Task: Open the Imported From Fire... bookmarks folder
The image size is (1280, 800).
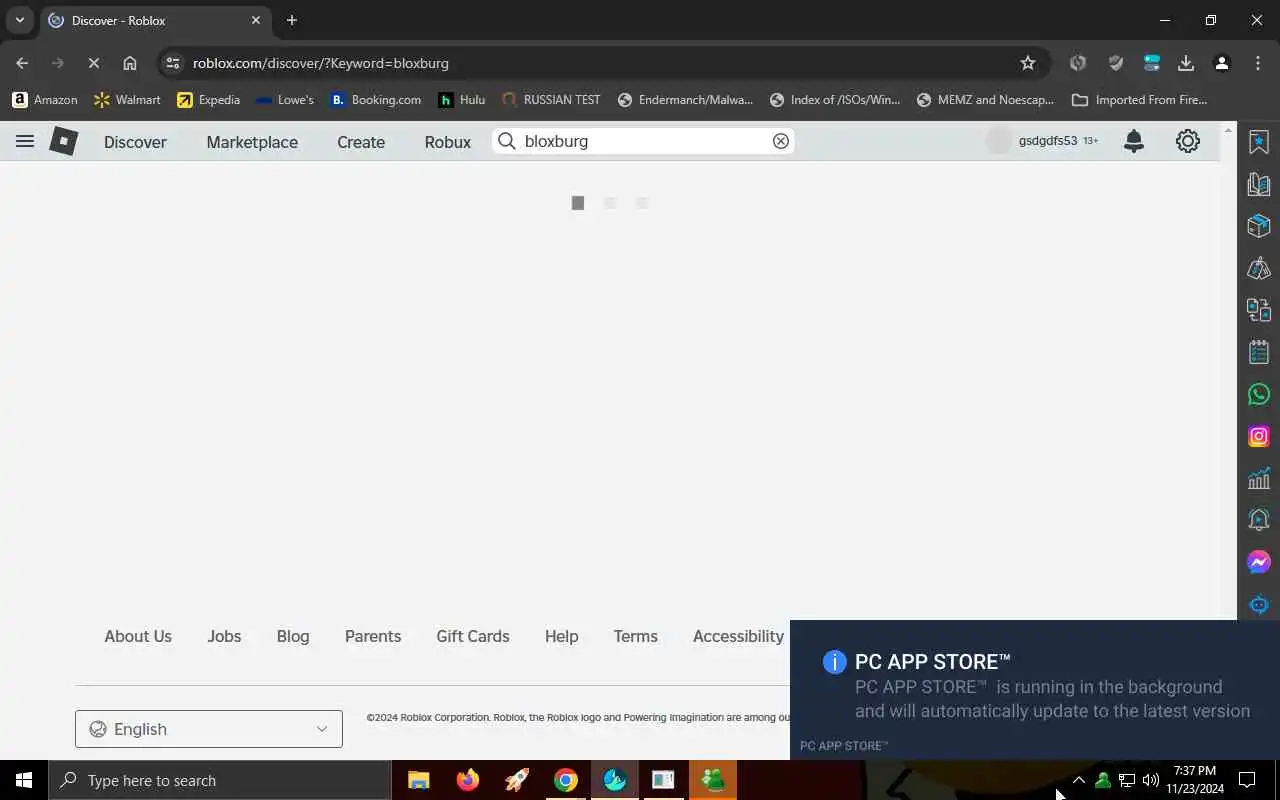Action: coord(1140,100)
